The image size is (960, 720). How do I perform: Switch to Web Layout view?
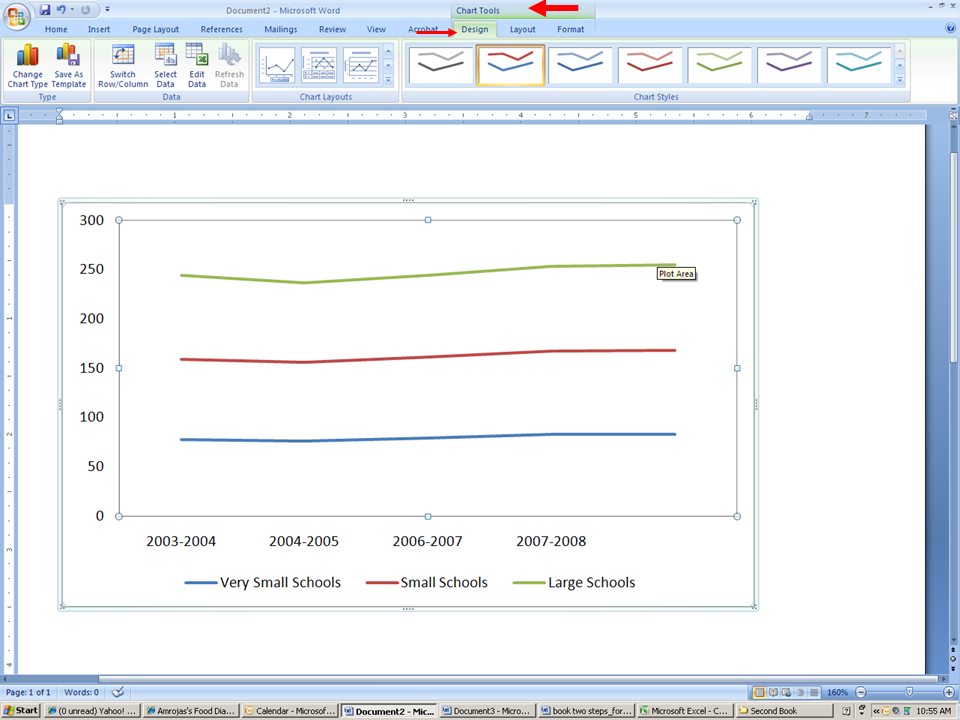787,692
